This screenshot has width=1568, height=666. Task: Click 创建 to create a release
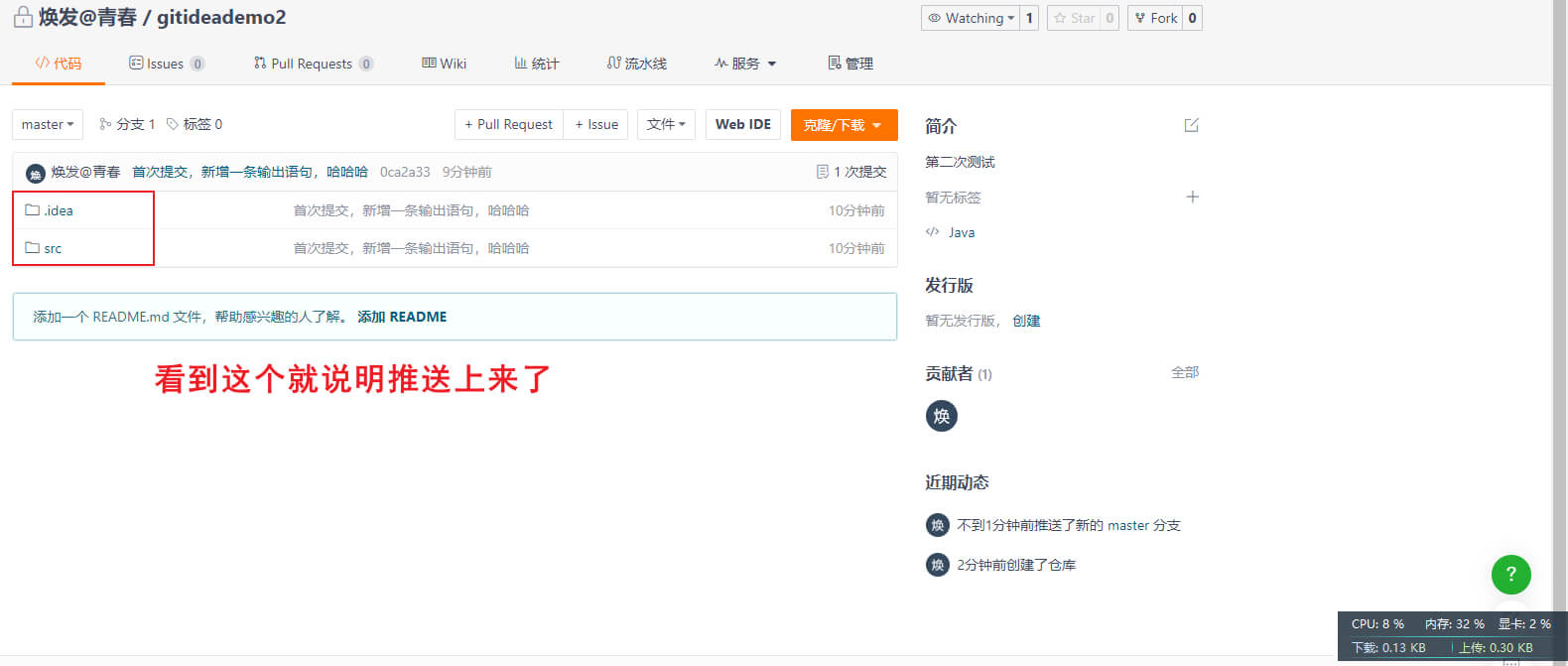coord(1026,321)
